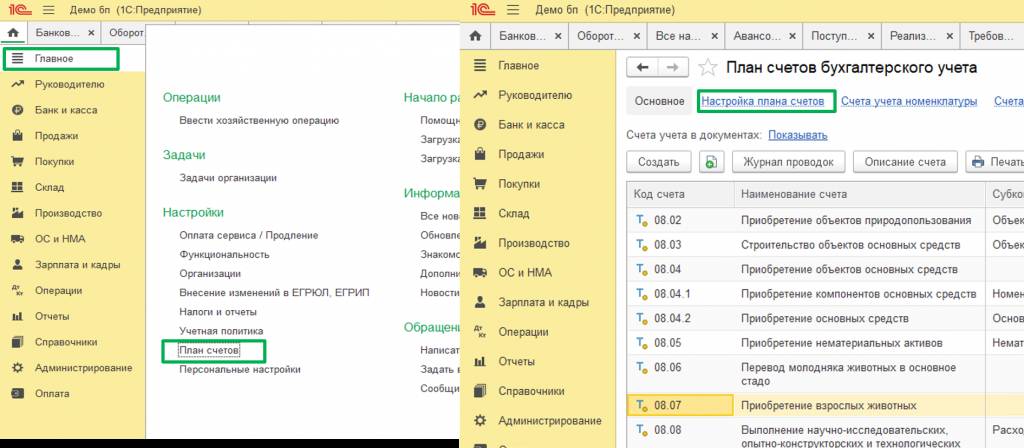Open Зарплата и кадры in right window
This screenshot has width=1024, height=448.
click(543, 302)
